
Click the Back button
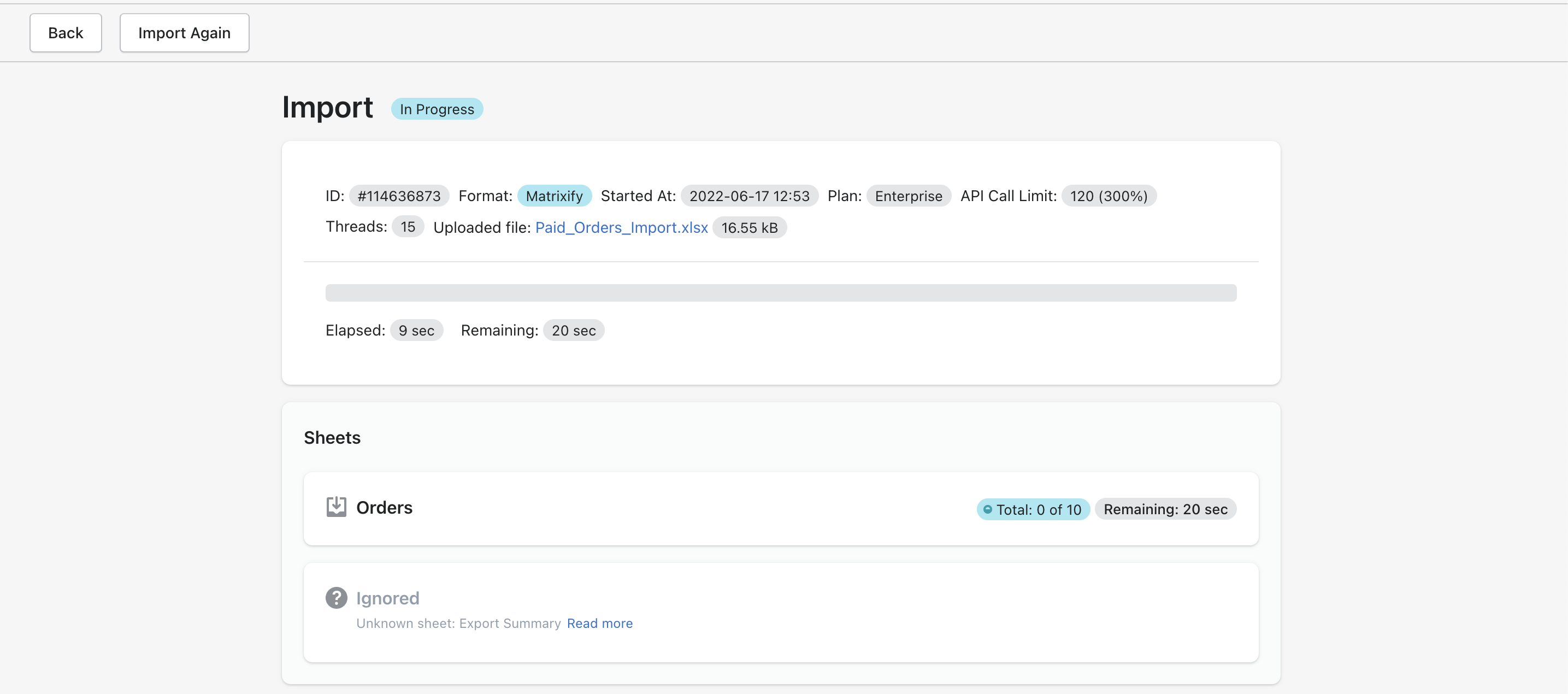pos(66,33)
